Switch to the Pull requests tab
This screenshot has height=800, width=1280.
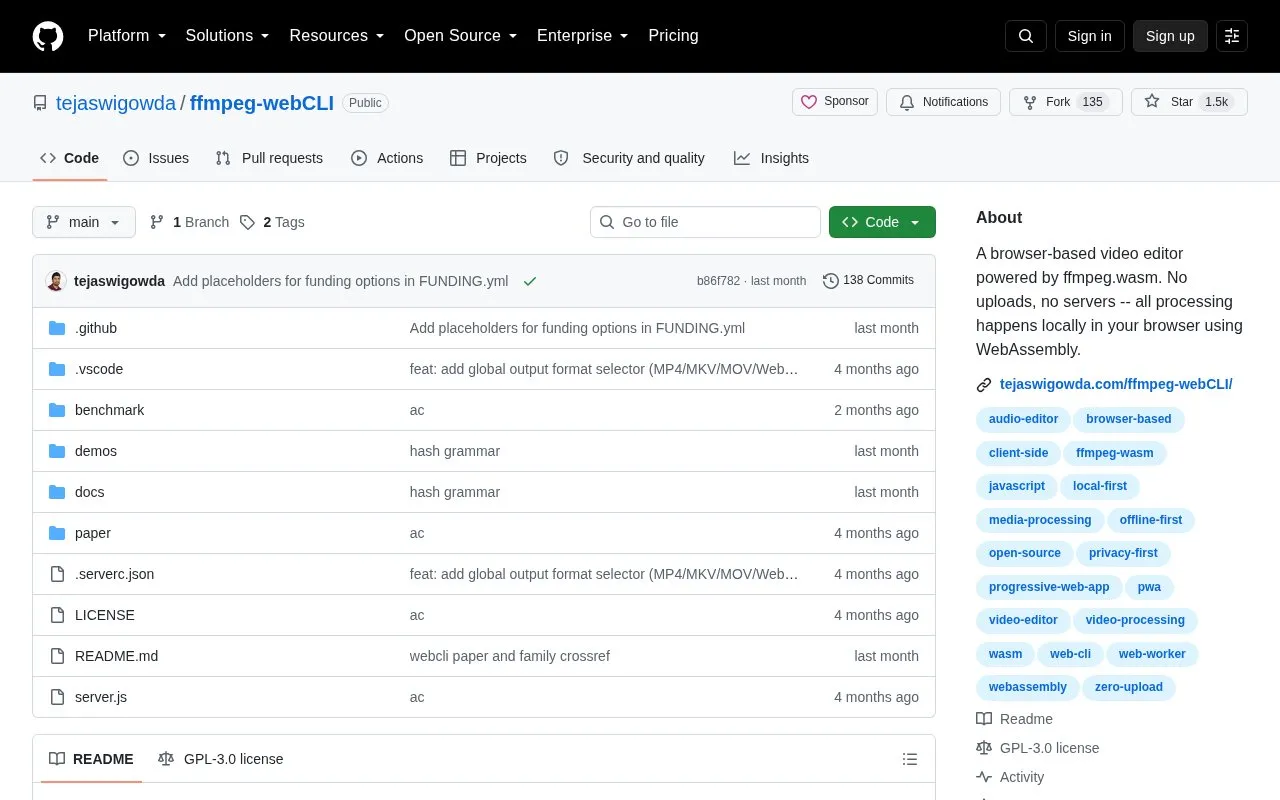[x=269, y=158]
